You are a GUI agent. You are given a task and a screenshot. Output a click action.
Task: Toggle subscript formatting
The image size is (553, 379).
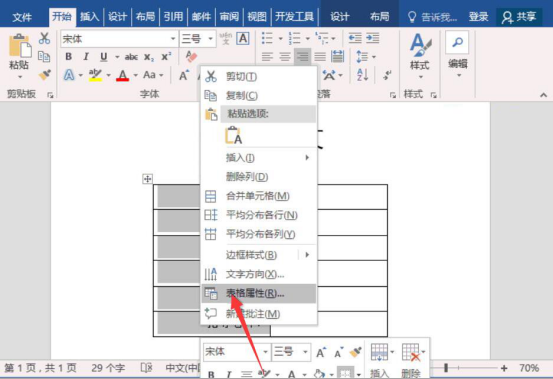tap(149, 57)
